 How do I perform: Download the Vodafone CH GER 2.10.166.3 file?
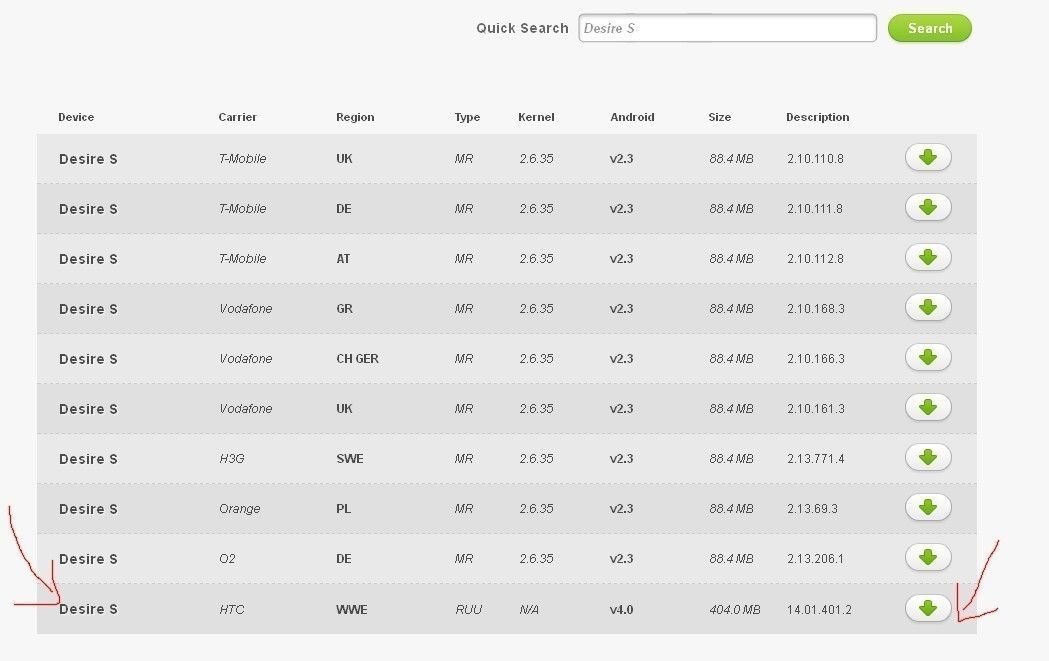(x=928, y=358)
